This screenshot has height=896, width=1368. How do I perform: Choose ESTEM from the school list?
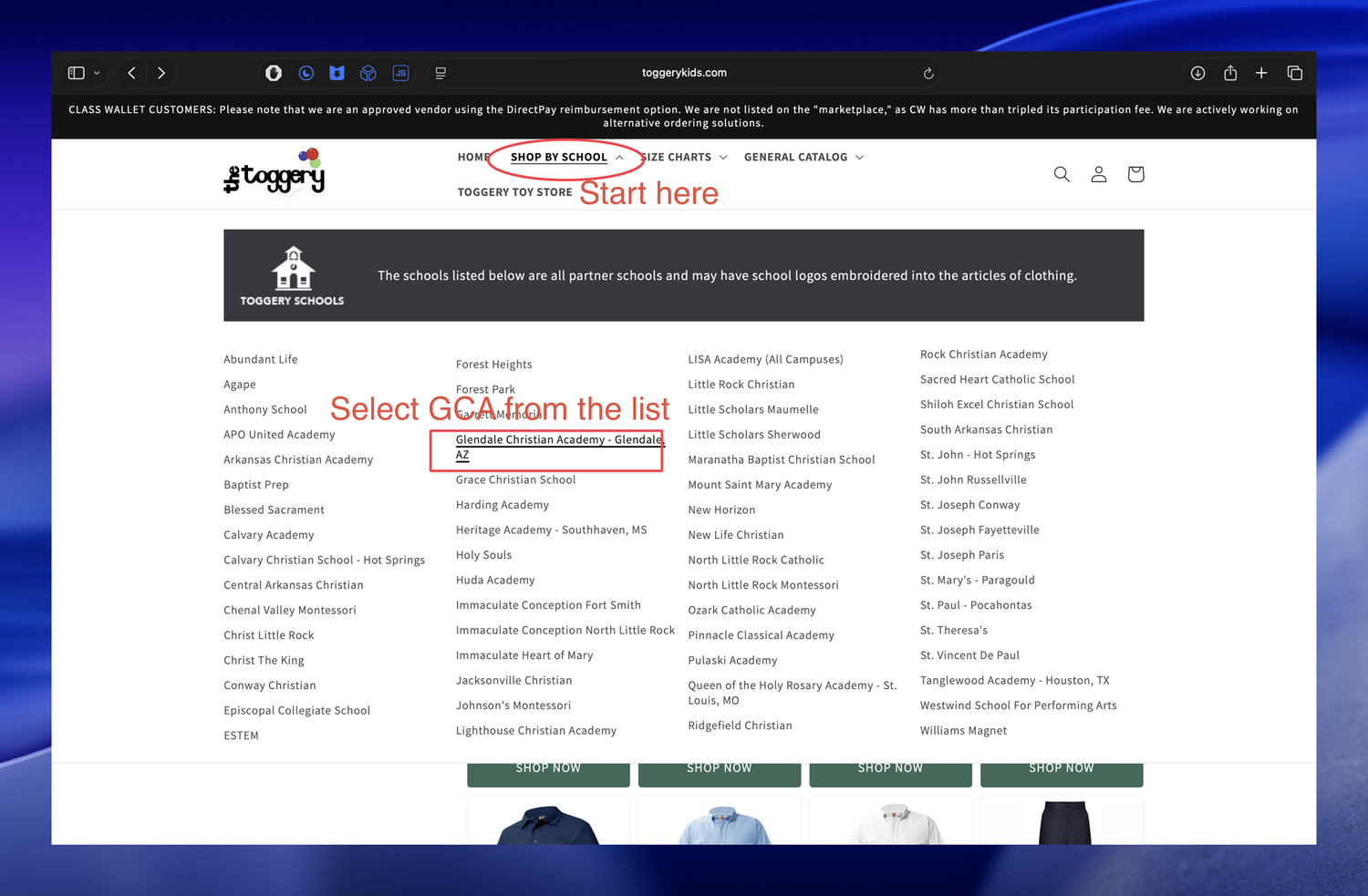(x=242, y=736)
